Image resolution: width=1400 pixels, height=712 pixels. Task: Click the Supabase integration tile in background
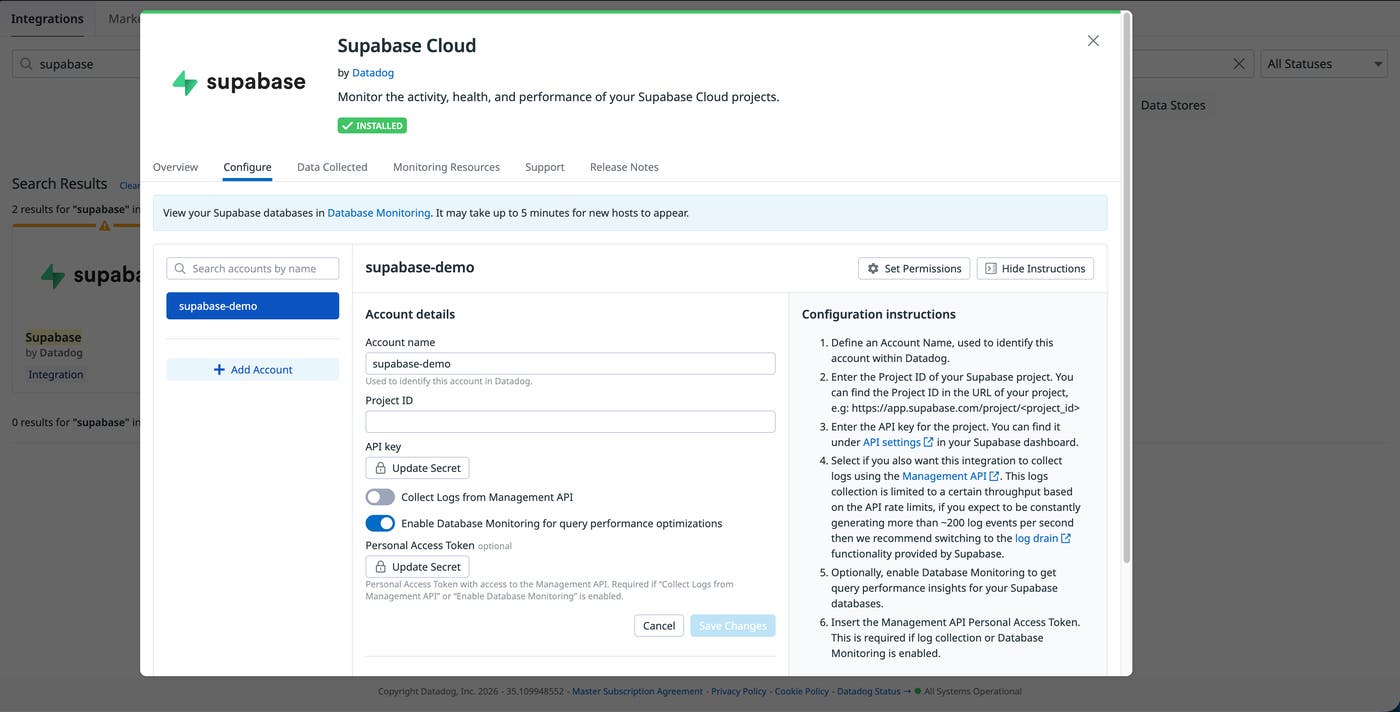click(x=76, y=310)
